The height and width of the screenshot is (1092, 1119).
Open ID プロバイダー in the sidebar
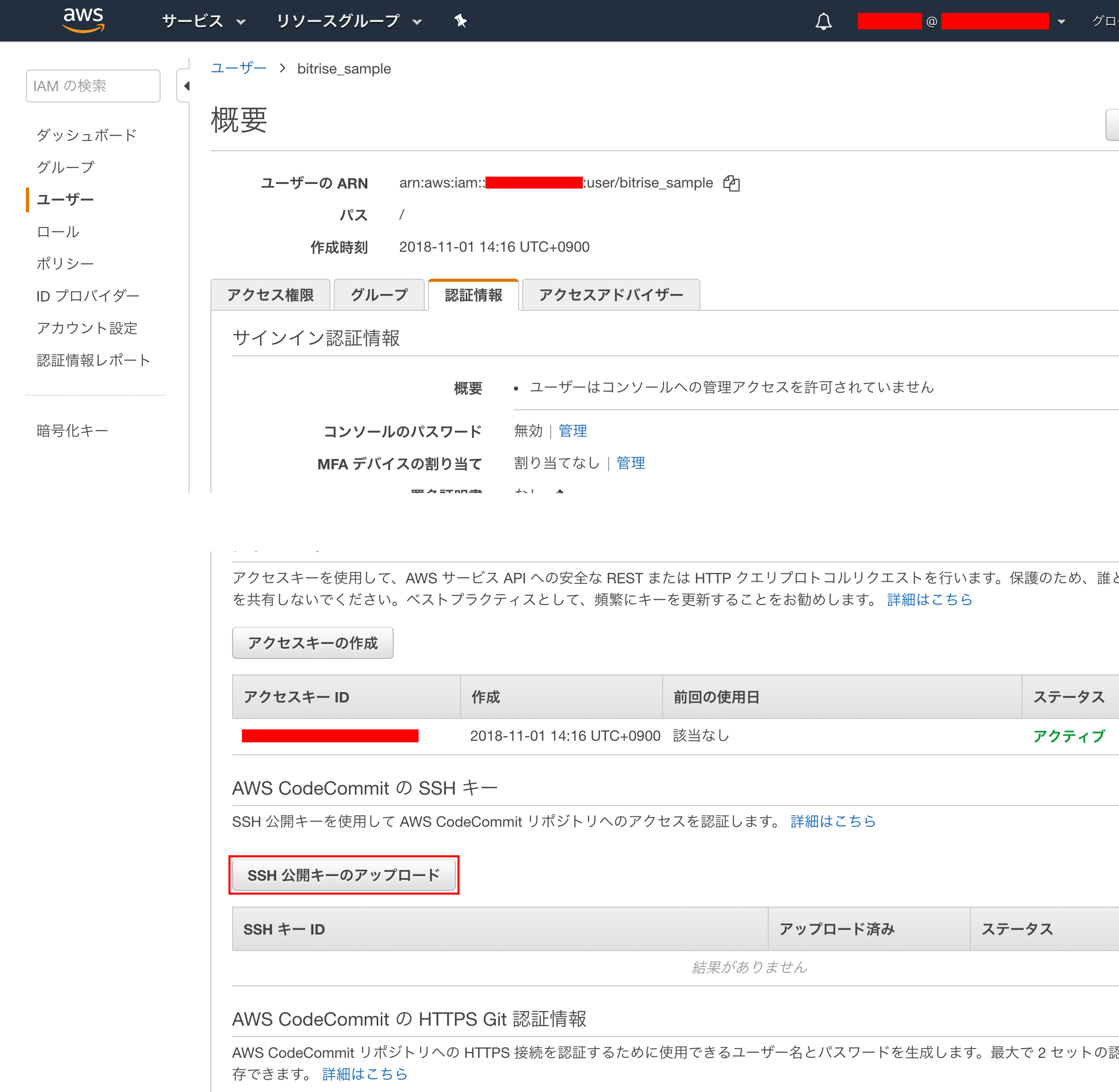(88, 296)
